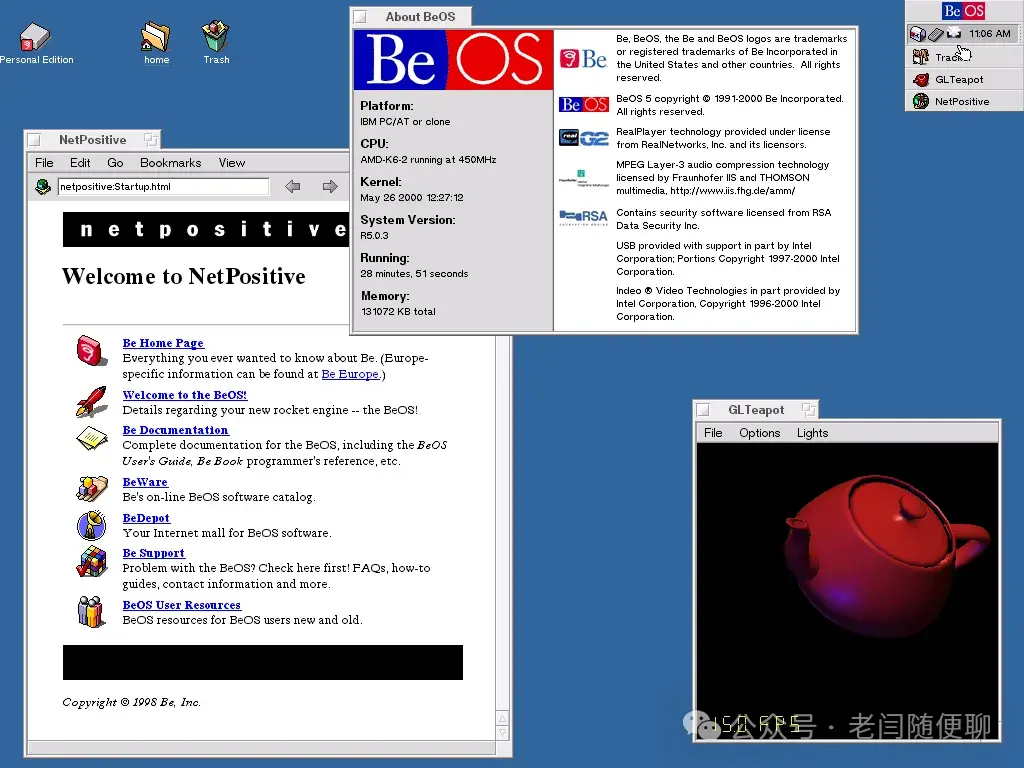Open the BeDepot link on the startup page

click(x=146, y=518)
